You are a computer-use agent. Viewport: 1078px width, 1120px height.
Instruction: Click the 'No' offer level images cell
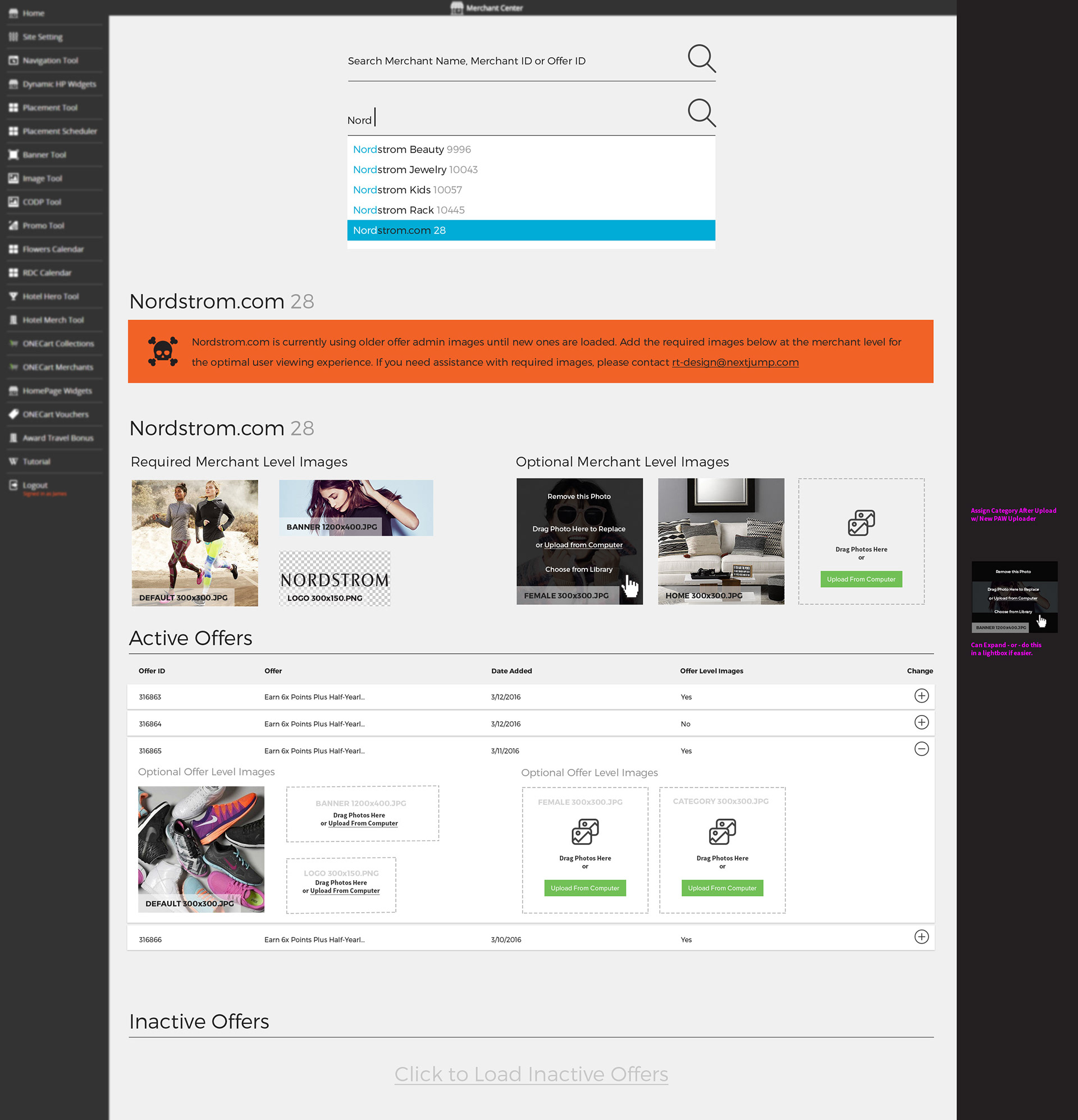(686, 724)
